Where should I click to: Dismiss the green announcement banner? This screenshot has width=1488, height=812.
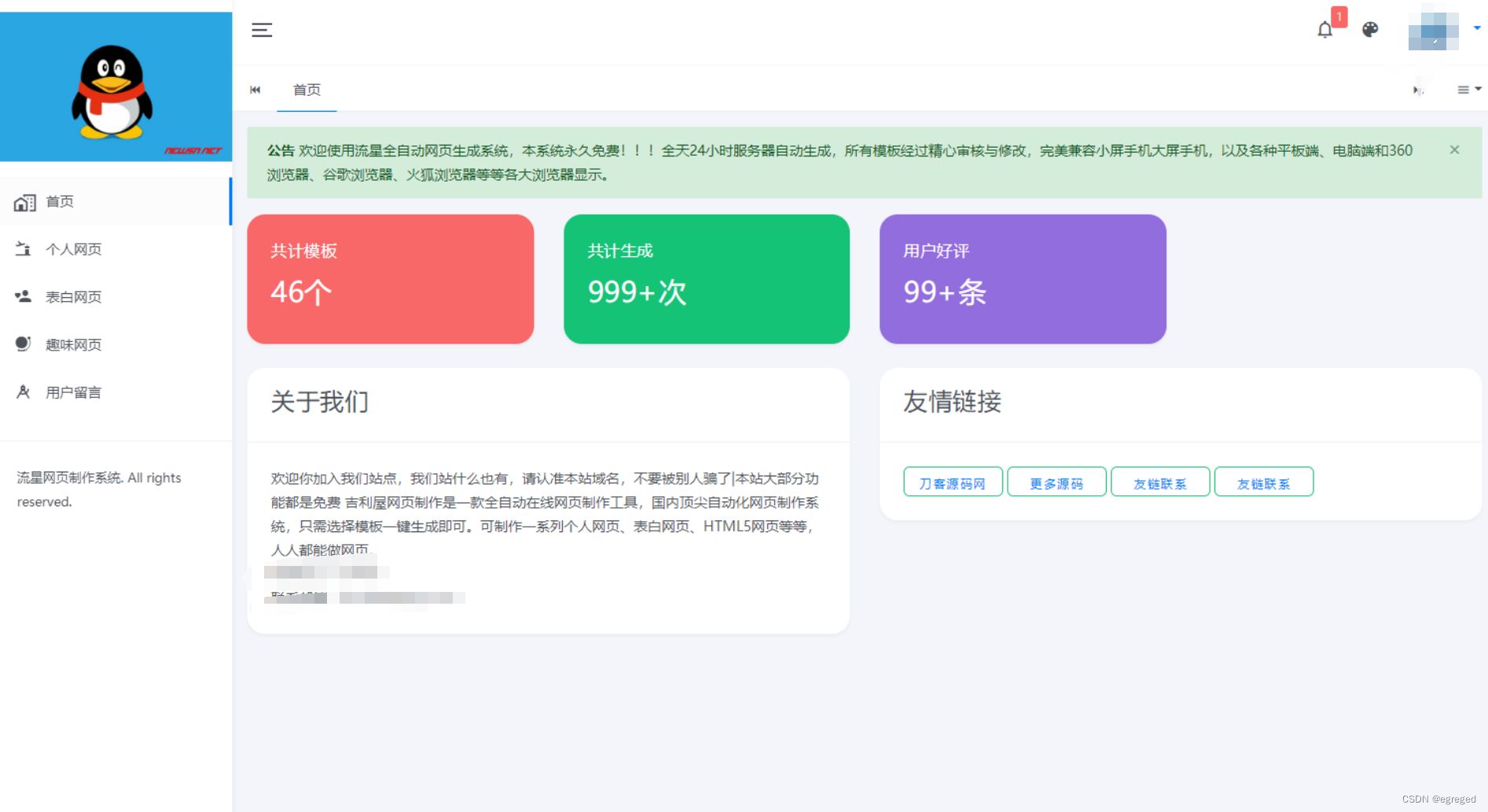coord(1454,149)
